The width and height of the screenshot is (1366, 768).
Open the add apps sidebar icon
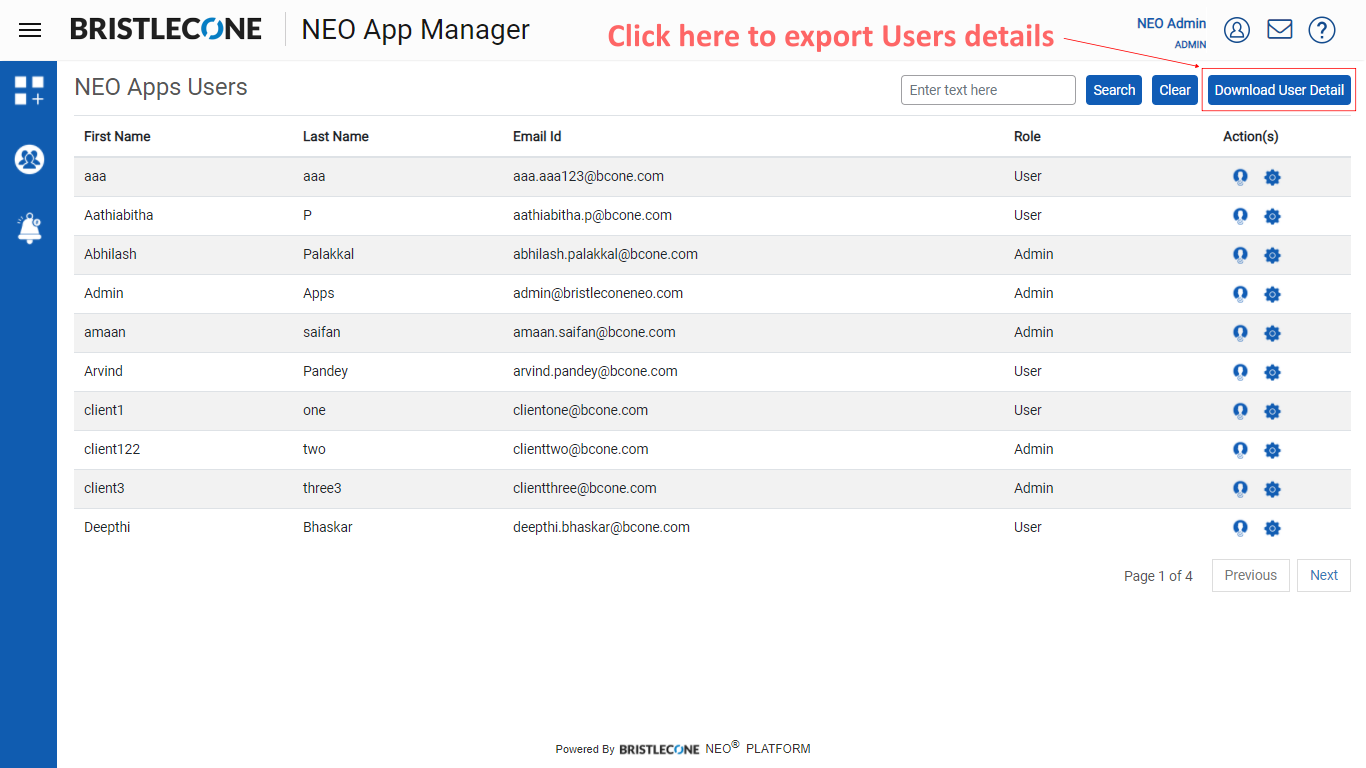pos(29,90)
